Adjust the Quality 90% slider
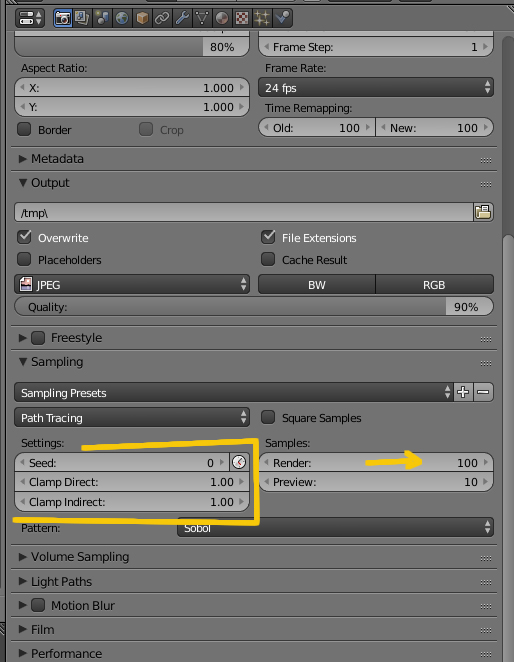 pyautogui.click(x=254, y=307)
